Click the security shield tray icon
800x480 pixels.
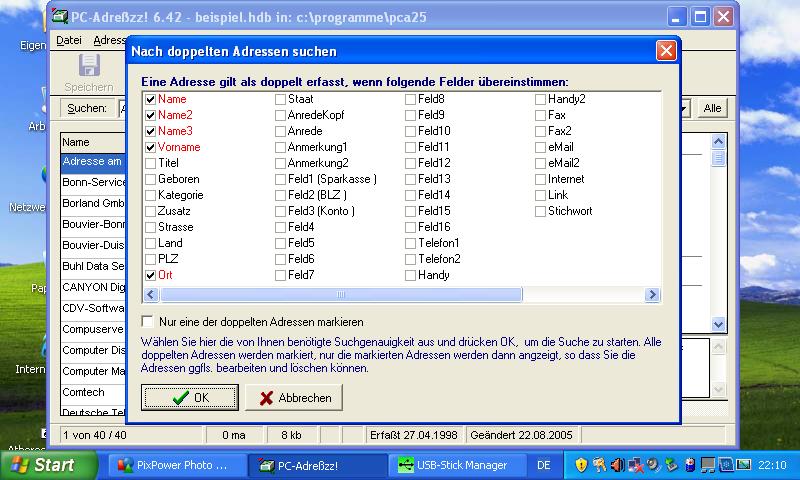point(580,465)
